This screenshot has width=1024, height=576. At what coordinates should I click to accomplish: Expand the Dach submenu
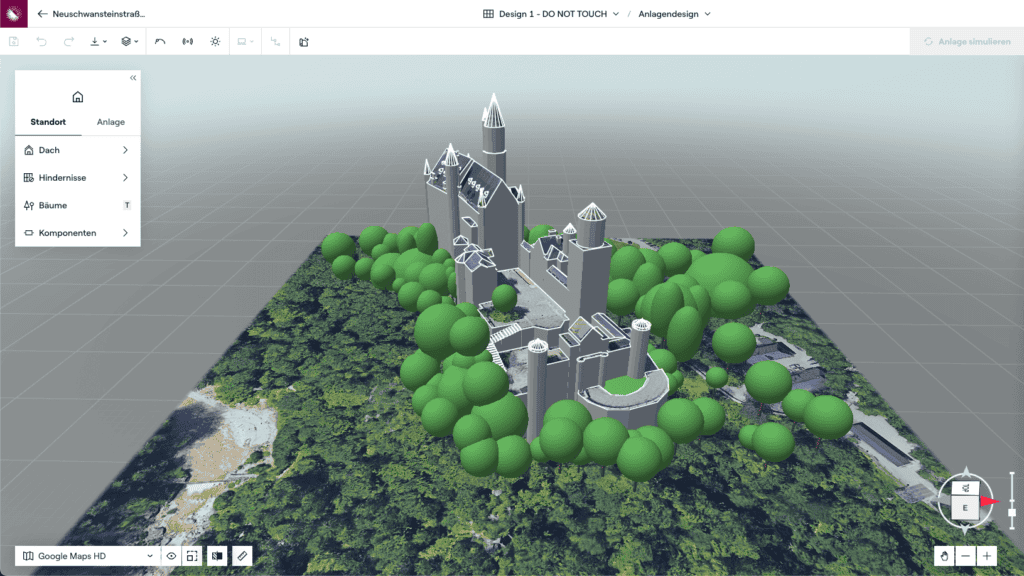tap(78, 150)
